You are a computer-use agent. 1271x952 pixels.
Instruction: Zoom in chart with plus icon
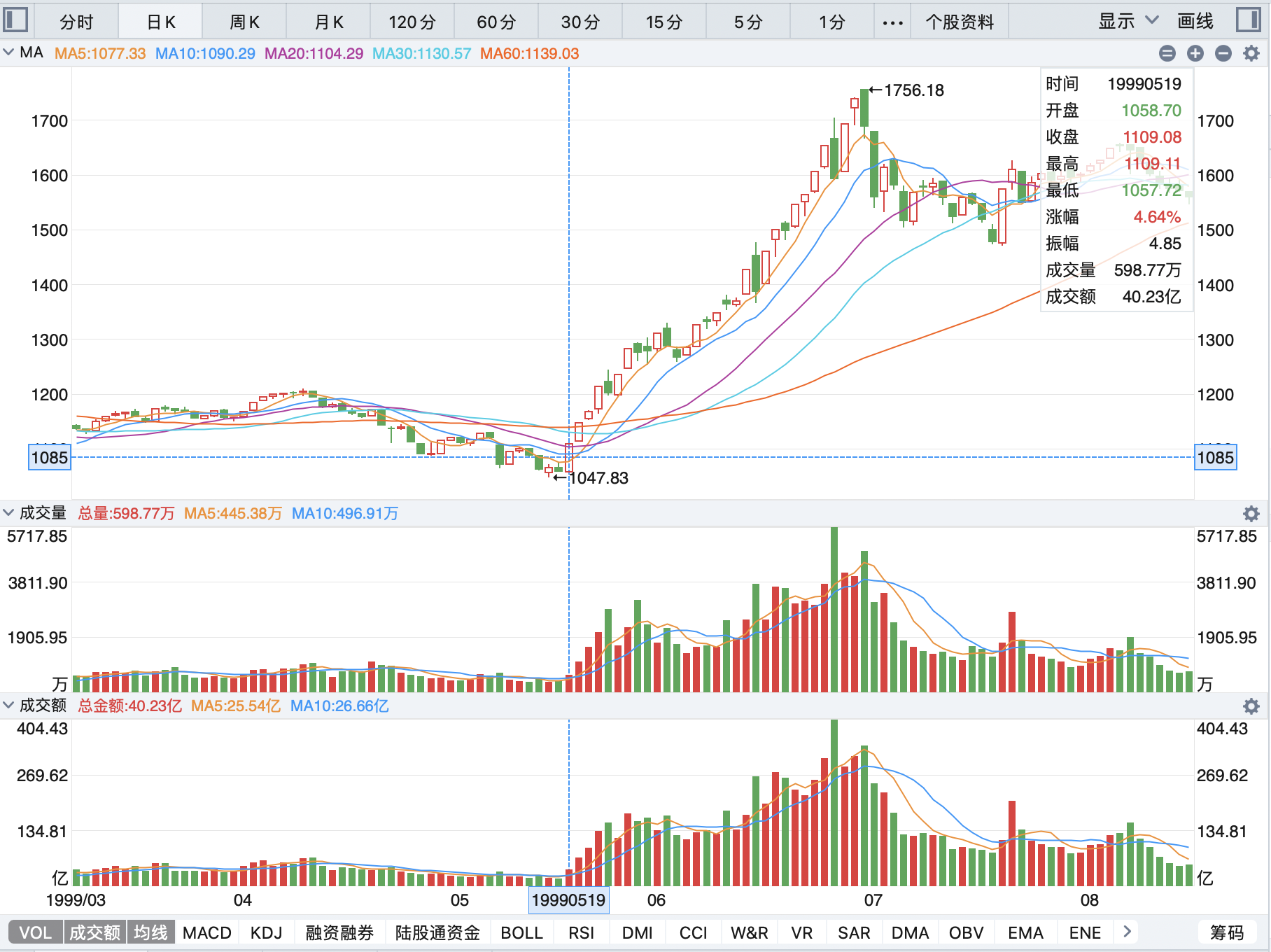[1195, 53]
